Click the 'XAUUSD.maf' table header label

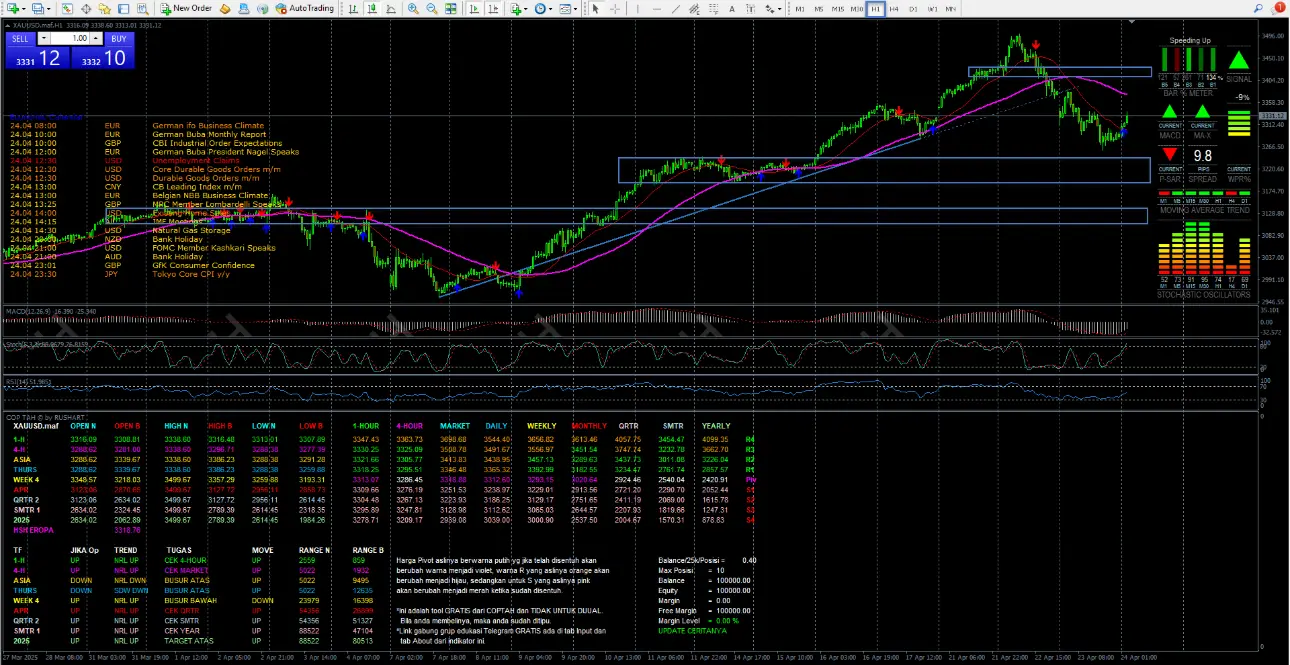(x=35, y=425)
